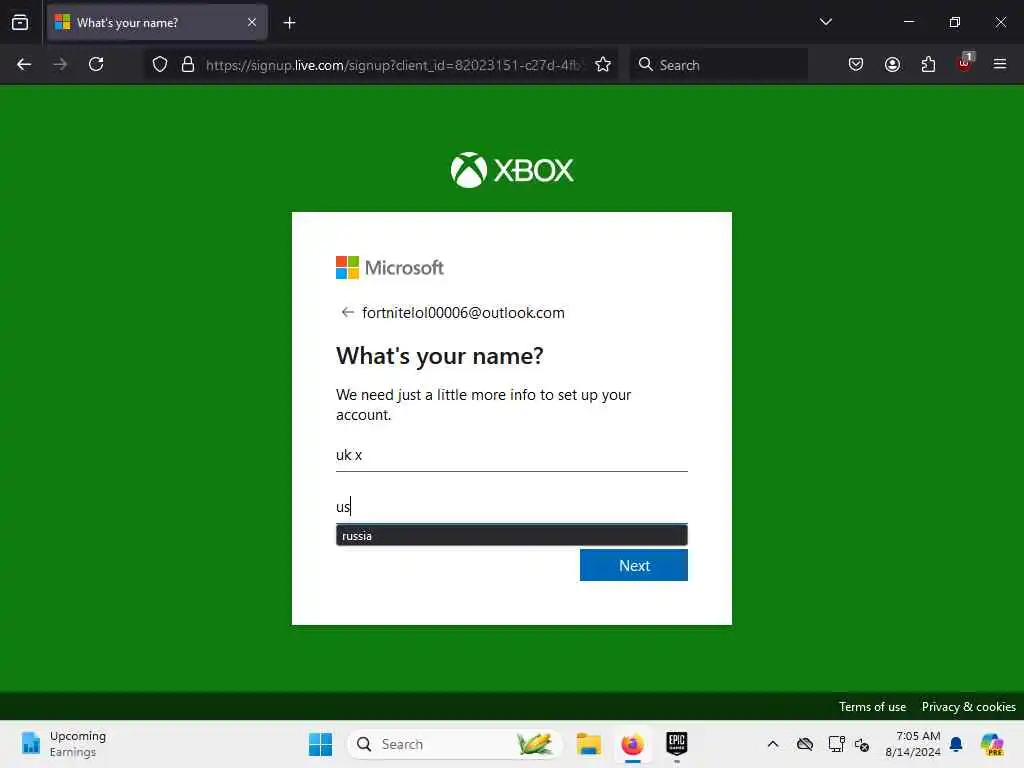Open Pocket save icon
This screenshot has width=1024, height=768.
tap(856, 64)
